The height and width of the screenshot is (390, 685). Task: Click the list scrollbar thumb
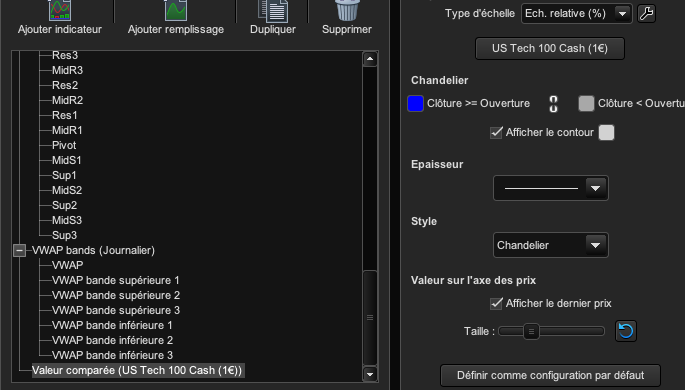click(370, 318)
